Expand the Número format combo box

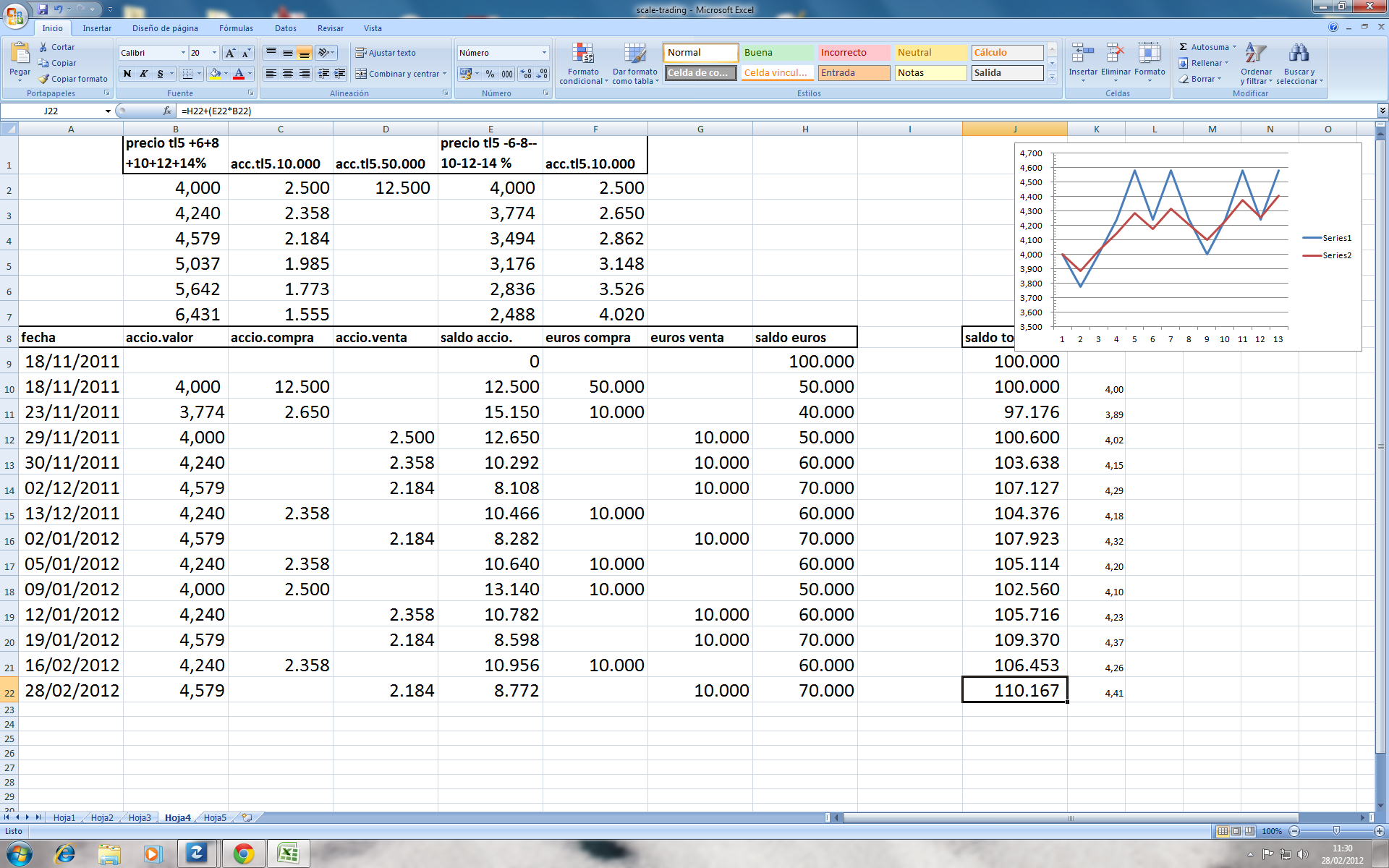click(544, 53)
